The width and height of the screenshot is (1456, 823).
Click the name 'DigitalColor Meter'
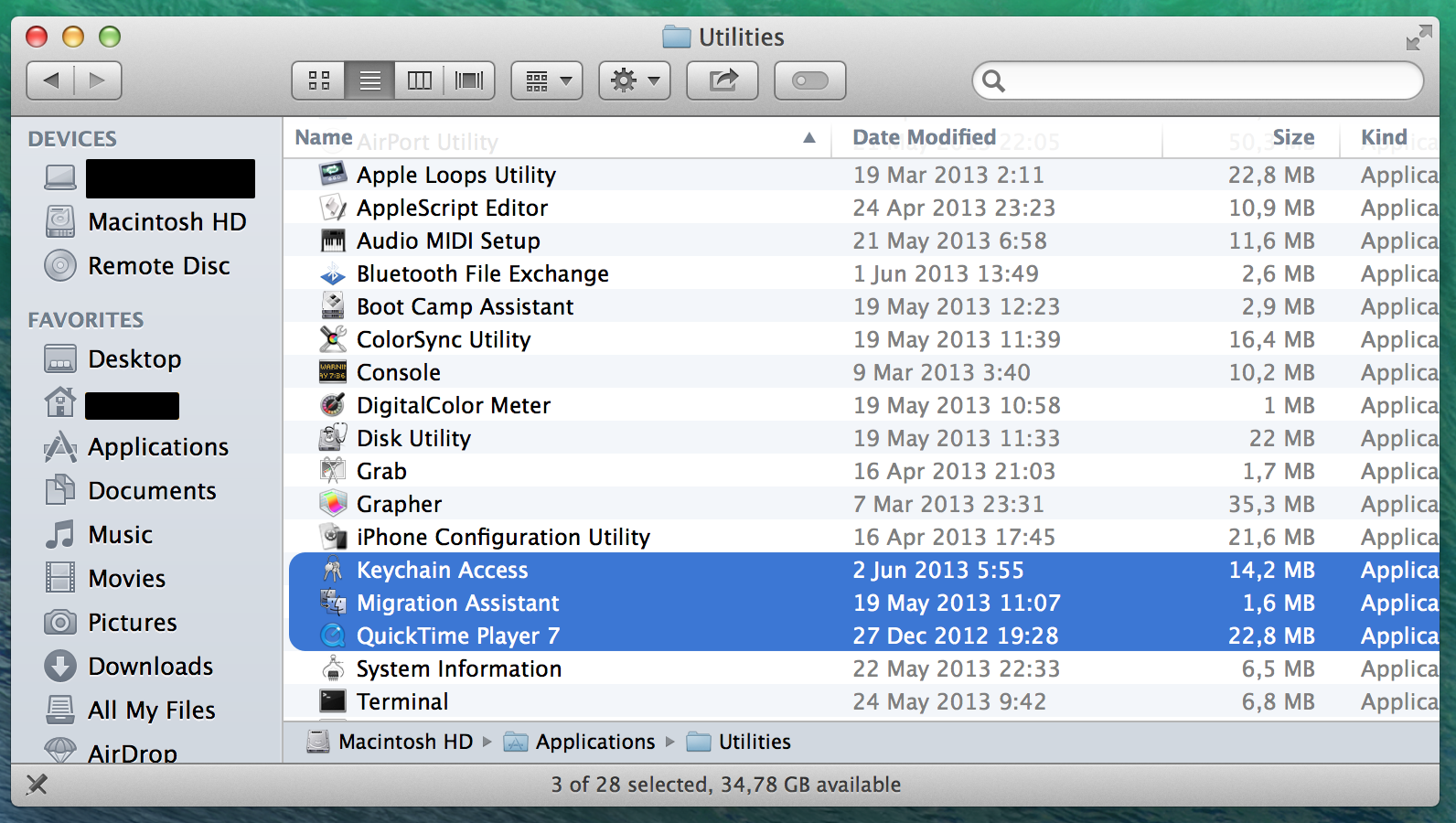pyautogui.click(x=454, y=405)
